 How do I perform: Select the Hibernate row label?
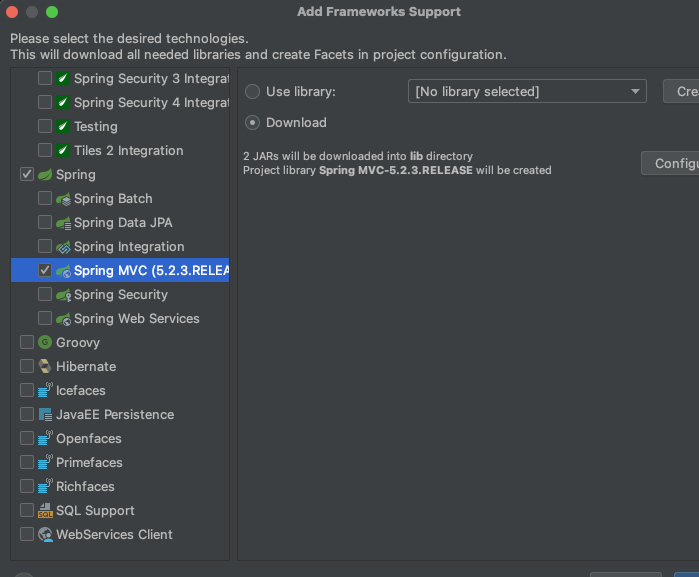(x=86, y=367)
